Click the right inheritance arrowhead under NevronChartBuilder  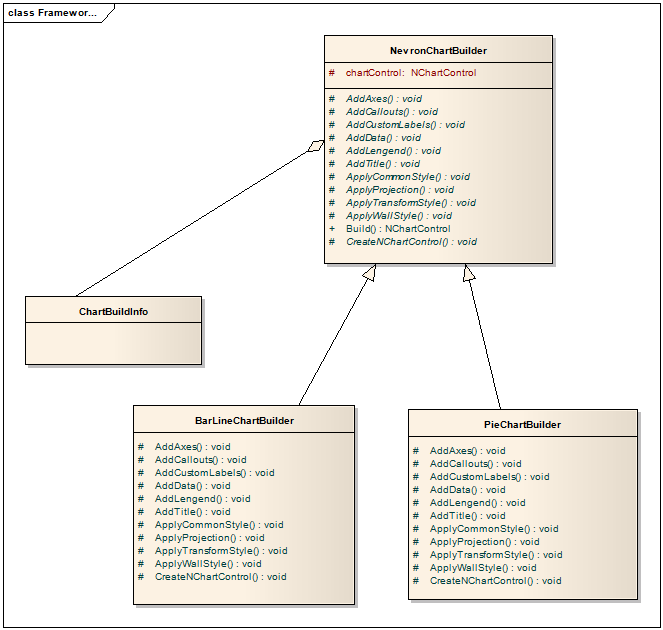[469, 273]
